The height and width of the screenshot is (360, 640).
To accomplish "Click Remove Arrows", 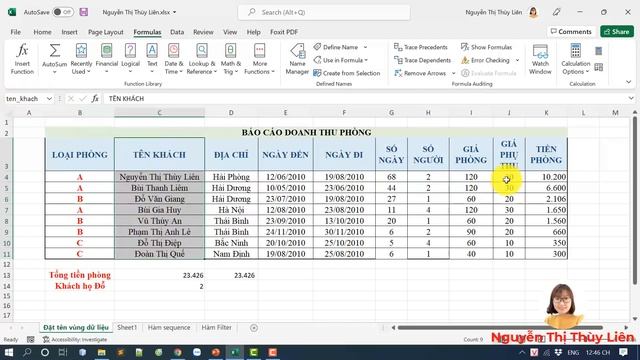I will point(420,73).
